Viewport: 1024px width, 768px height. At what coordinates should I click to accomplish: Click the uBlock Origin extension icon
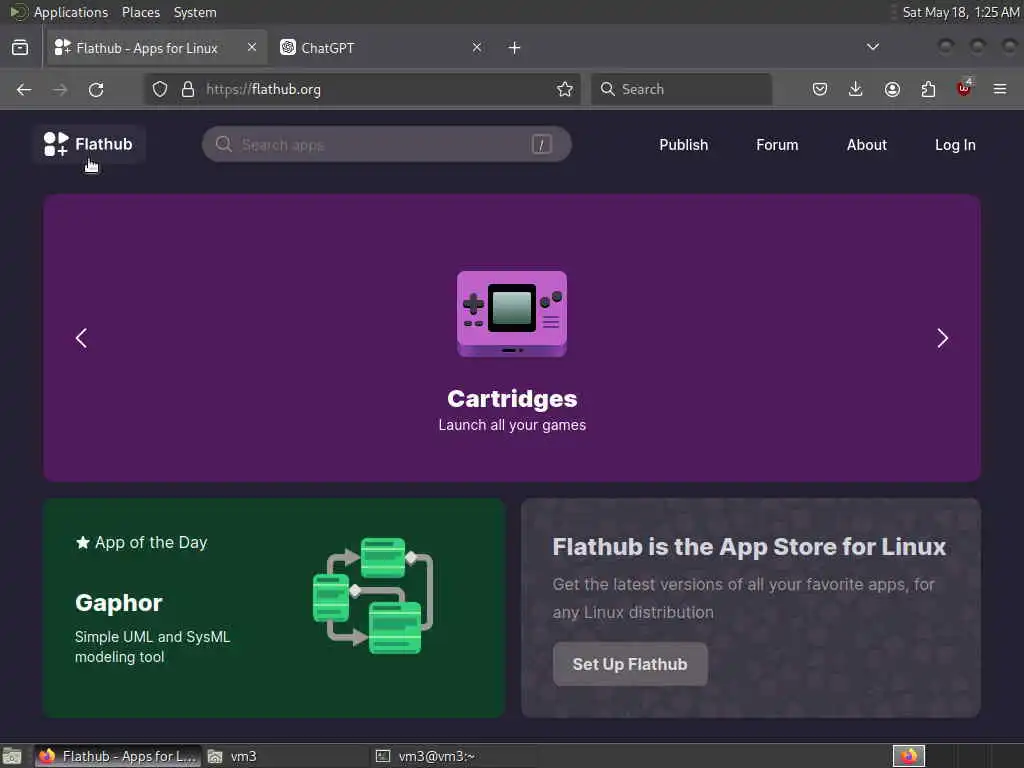click(x=964, y=88)
